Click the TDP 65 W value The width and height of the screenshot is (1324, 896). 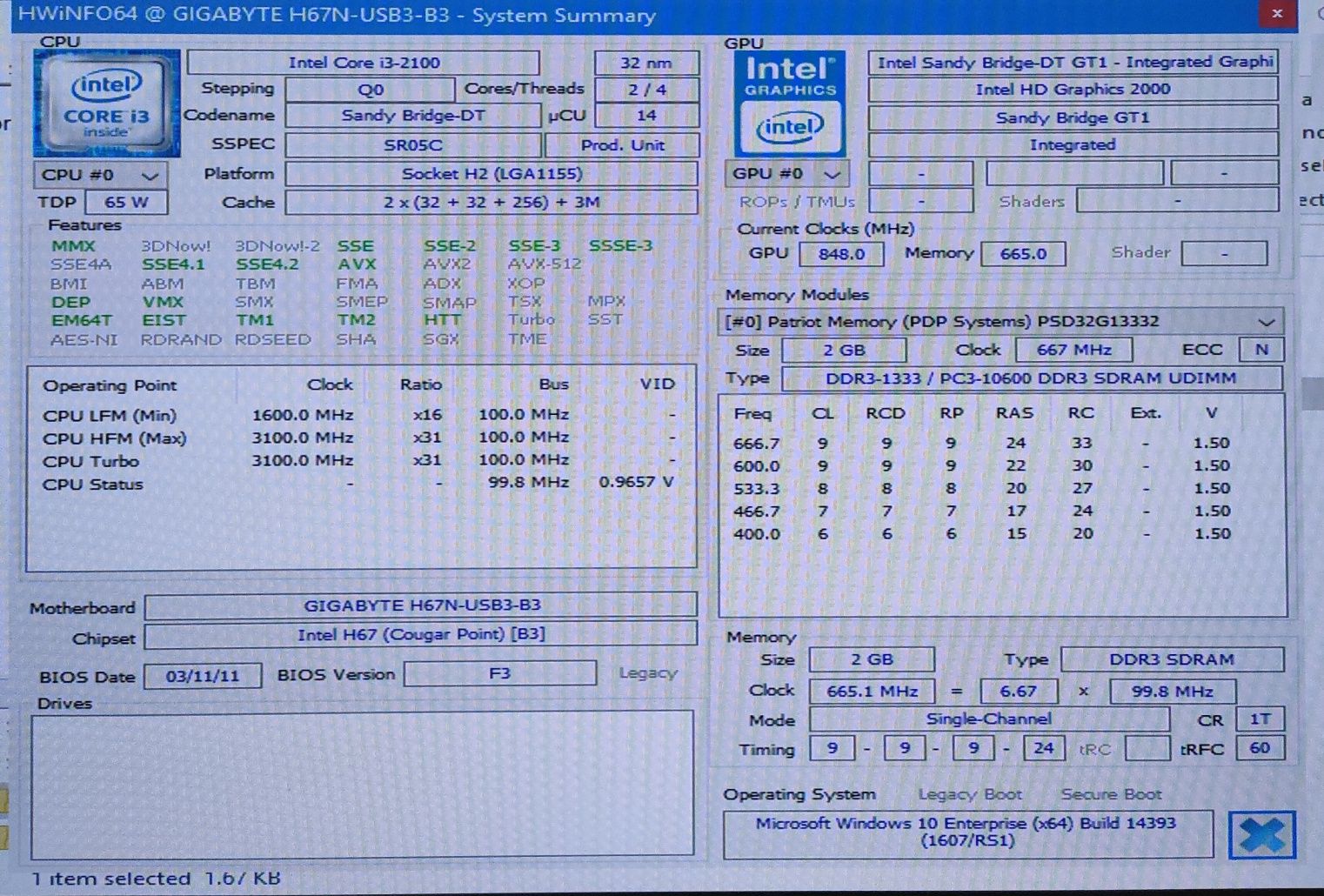click(x=126, y=203)
